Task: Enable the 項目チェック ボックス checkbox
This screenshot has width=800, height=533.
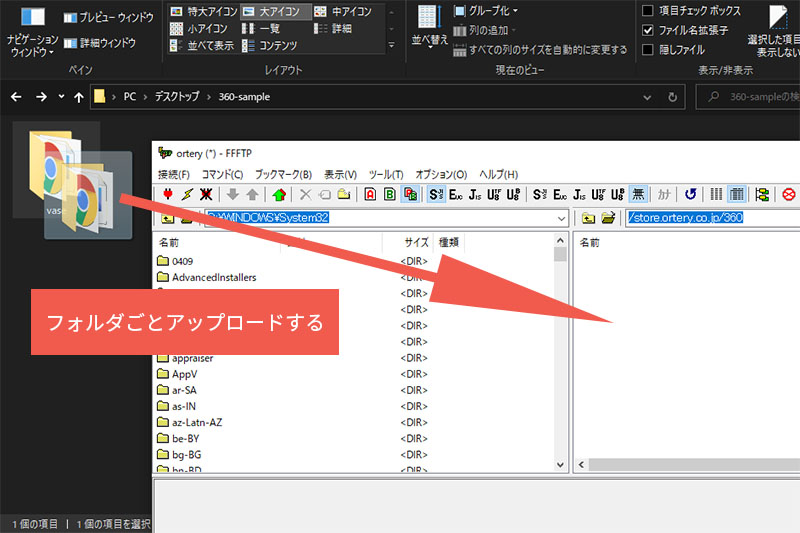Action: (648, 11)
